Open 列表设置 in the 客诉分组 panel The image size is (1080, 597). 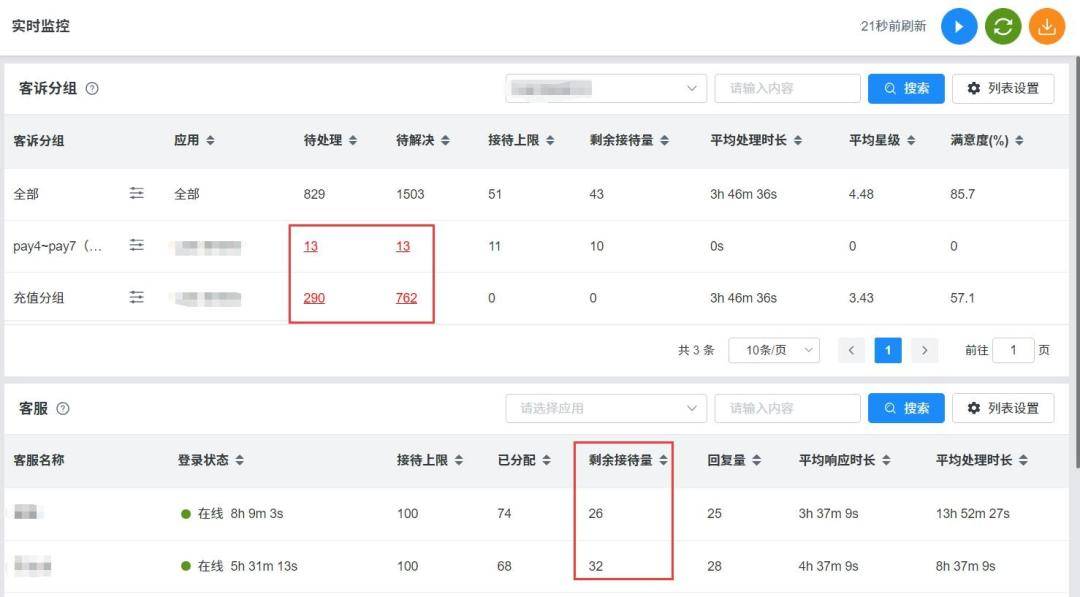point(1003,88)
